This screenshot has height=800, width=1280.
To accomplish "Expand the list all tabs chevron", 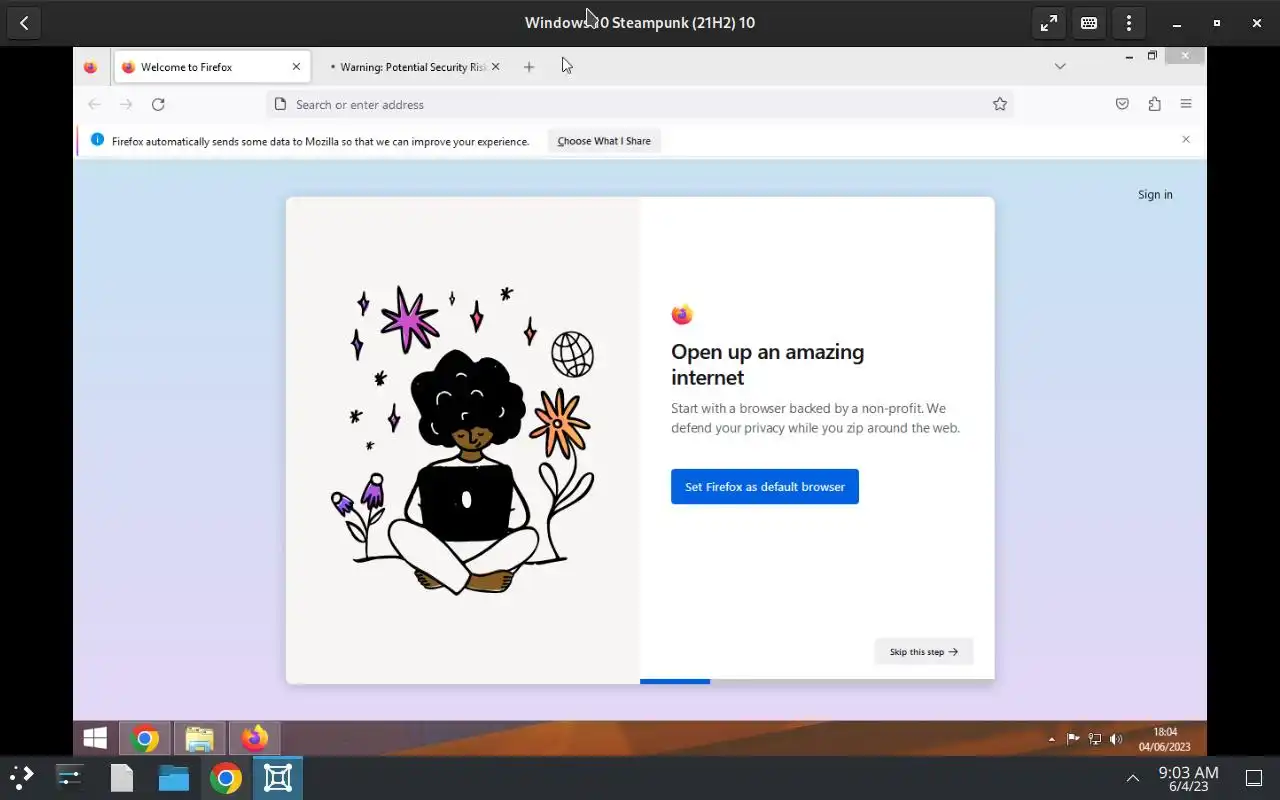I will tap(1060, 66).
